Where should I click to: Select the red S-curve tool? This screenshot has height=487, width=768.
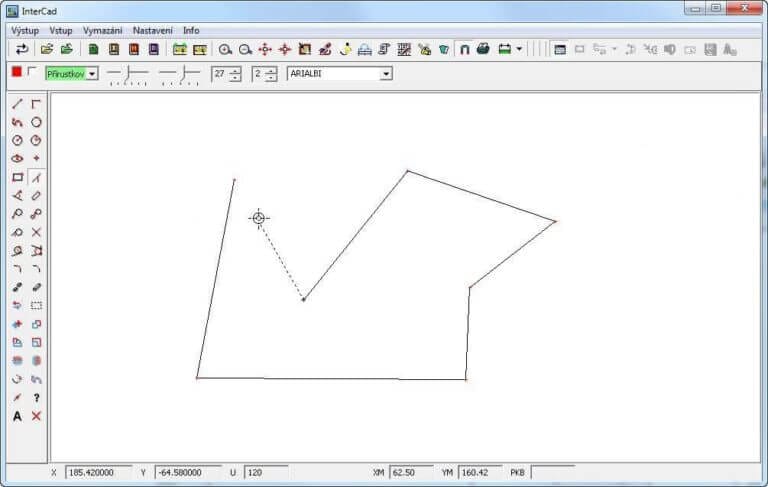tap(17, 122)
